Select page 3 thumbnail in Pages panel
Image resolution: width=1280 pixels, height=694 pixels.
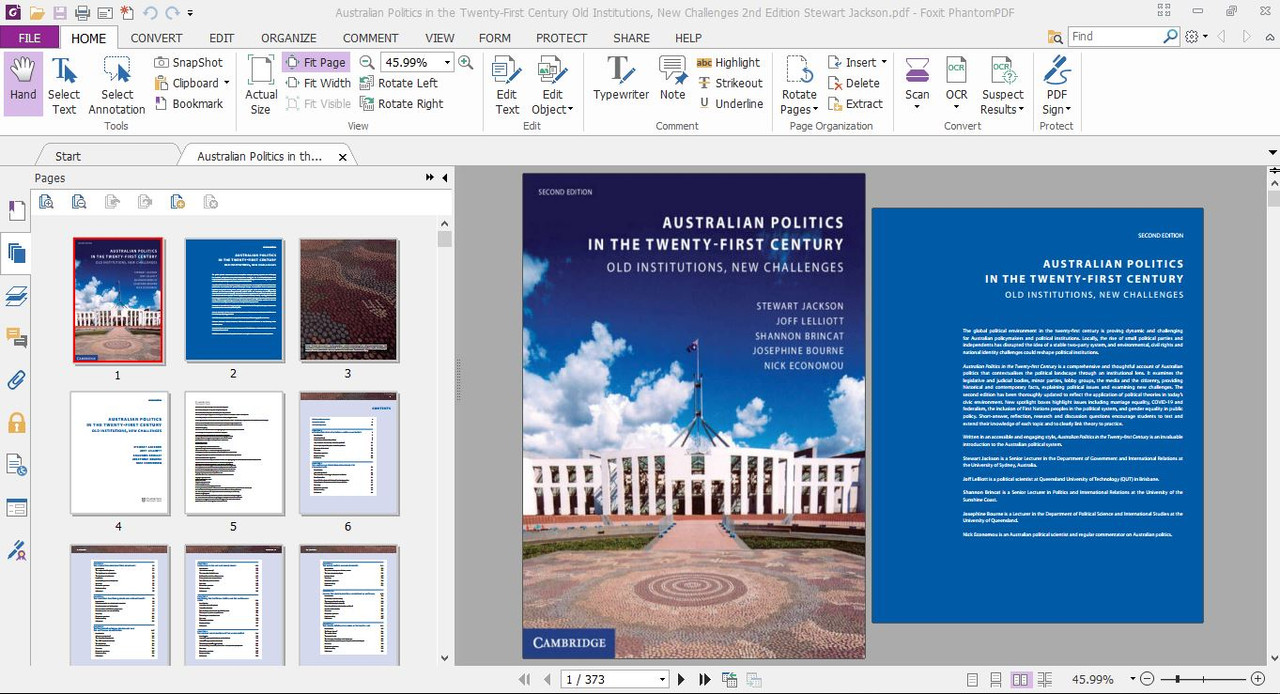[x=349, y=300]
